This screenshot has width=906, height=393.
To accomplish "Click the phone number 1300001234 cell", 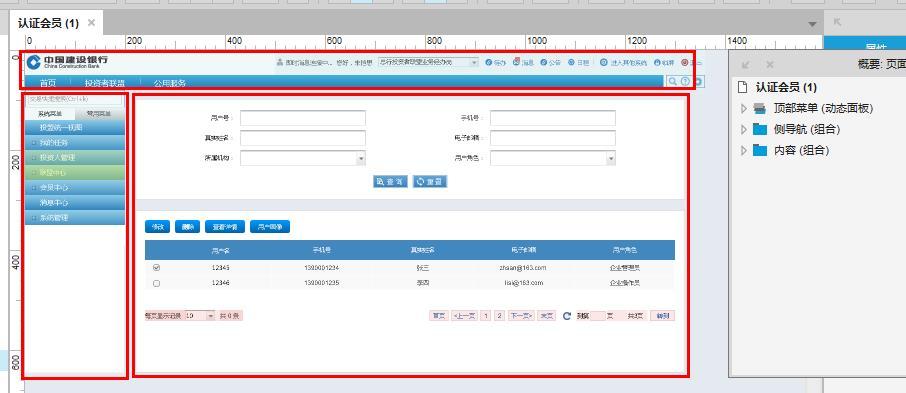I will (321, 268).
